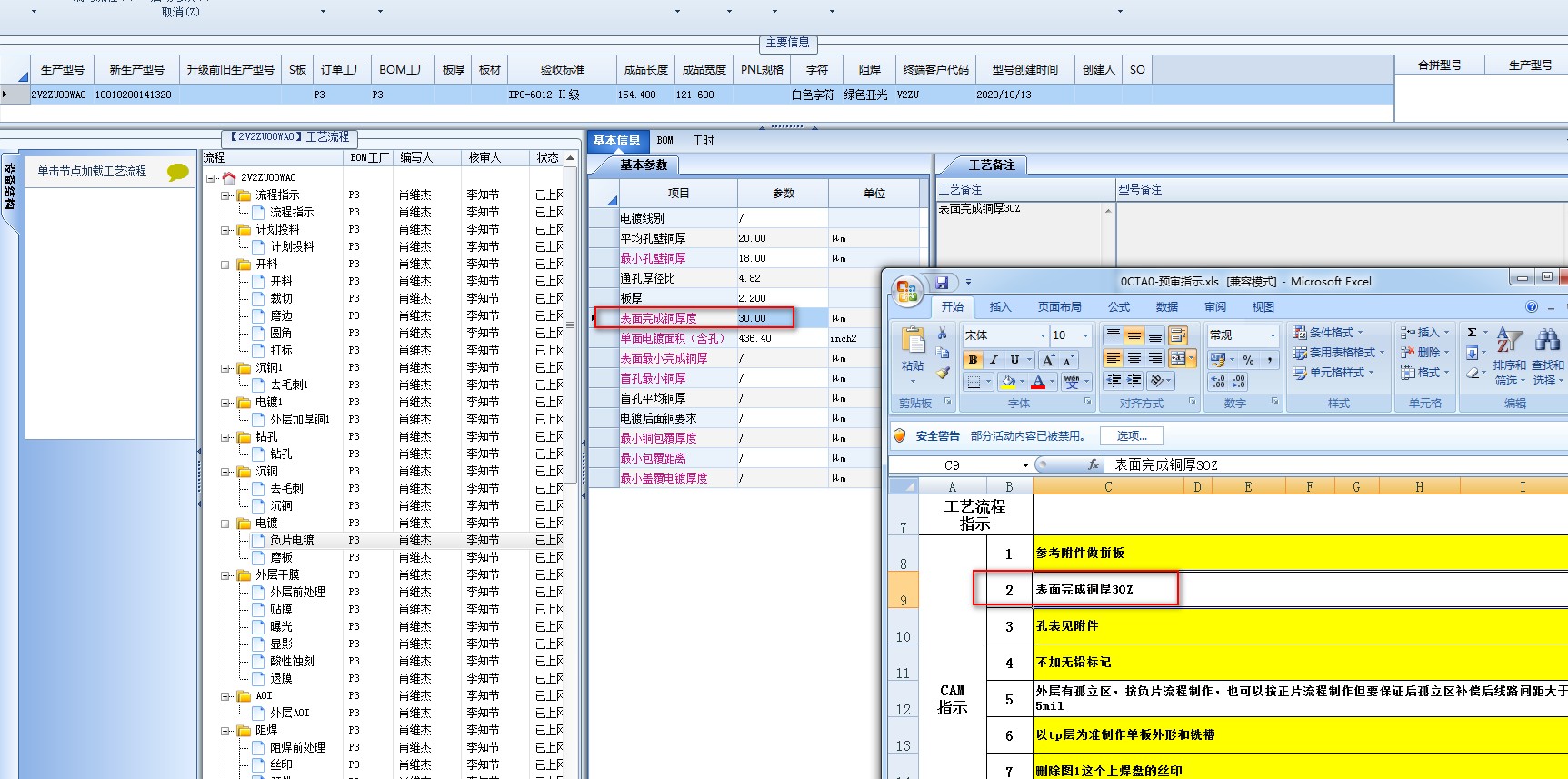Select the 负片电镀 tree node

[292, 541]
